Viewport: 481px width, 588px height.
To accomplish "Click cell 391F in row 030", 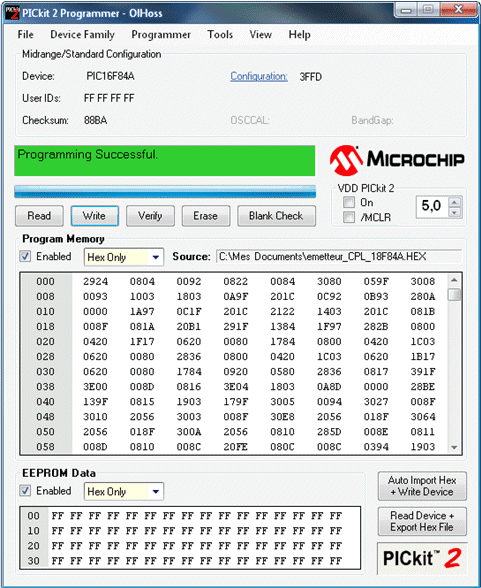I will pos(423,371).
